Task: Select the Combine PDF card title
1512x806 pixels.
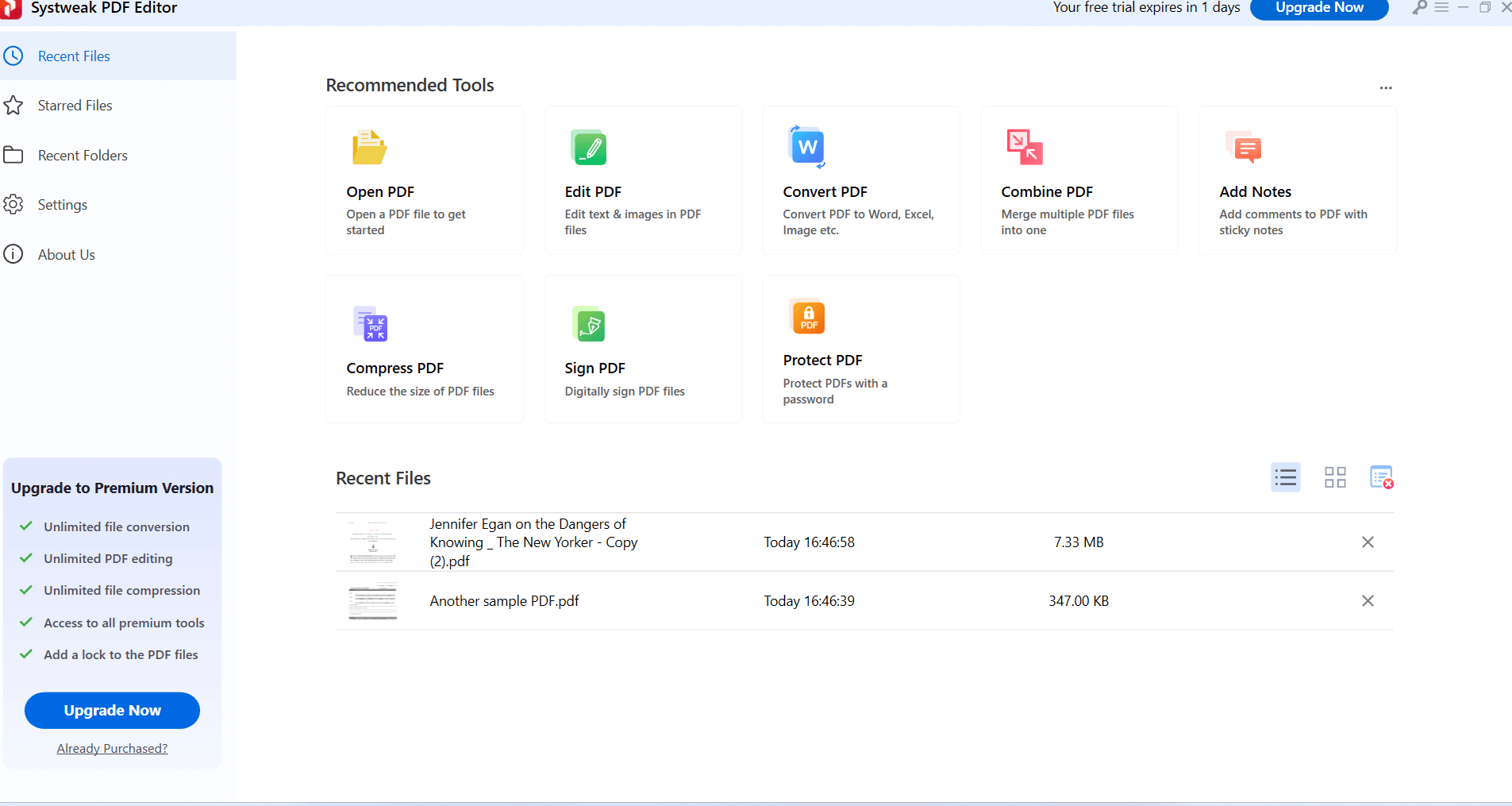Action: (x=1047, y=192)
